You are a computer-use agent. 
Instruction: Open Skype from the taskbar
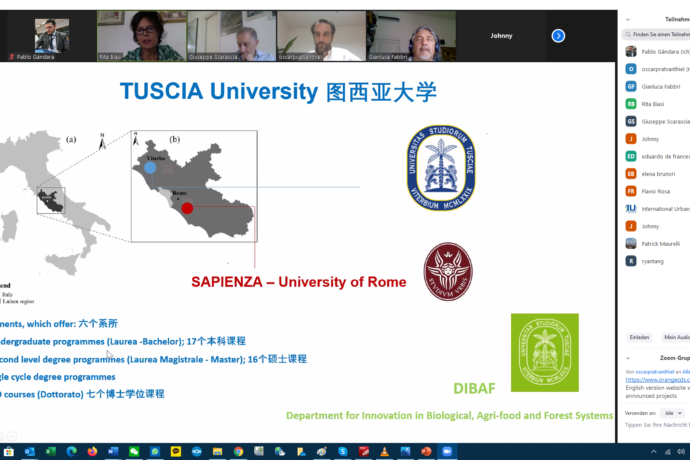pyautogui.click(x=342, y=452)
